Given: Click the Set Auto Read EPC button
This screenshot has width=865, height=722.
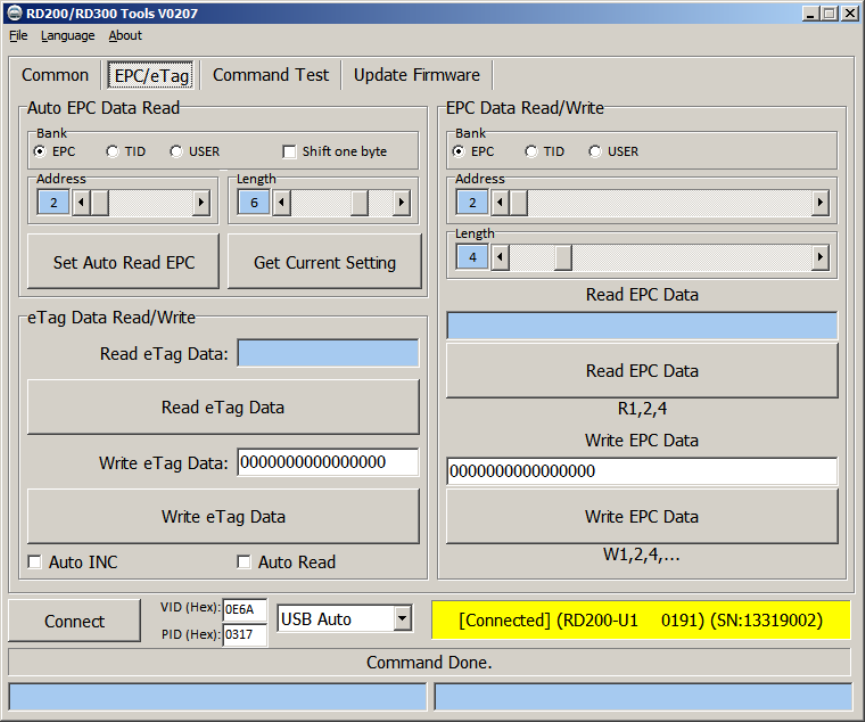Looking at the screenshot, I should point(124,262).
